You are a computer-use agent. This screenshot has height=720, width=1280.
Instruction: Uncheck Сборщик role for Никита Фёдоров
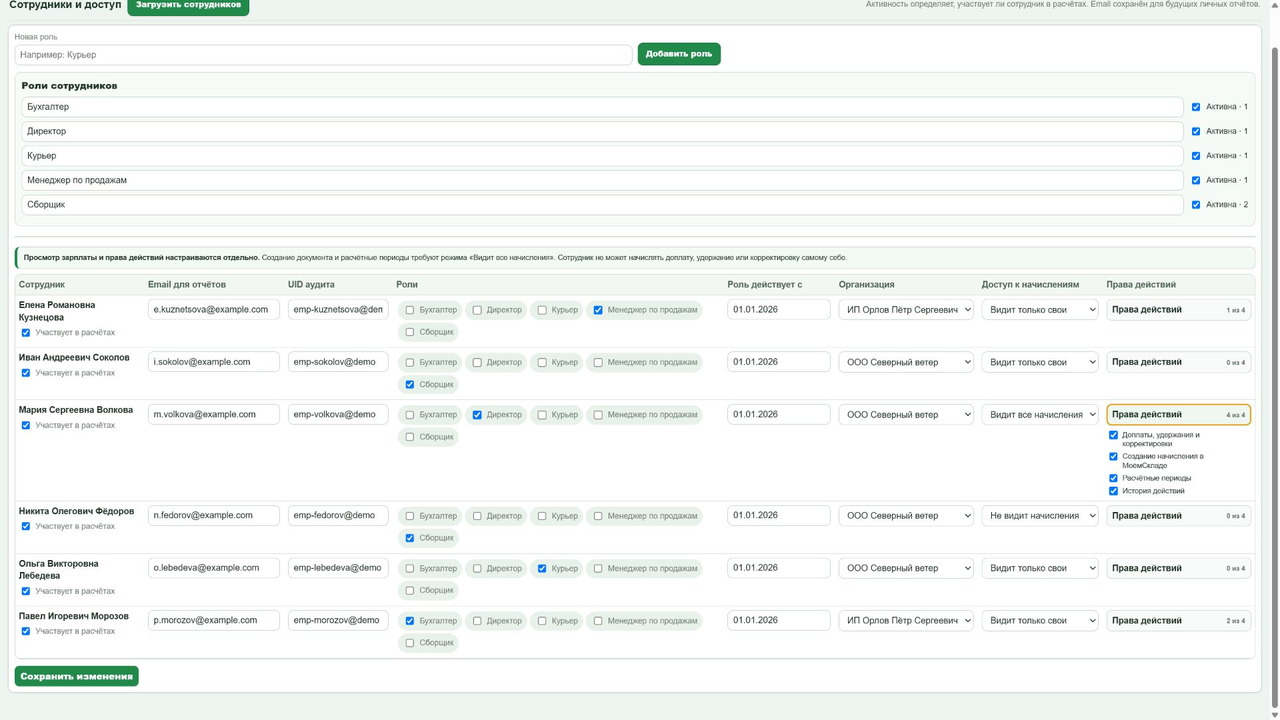(410, 538)
